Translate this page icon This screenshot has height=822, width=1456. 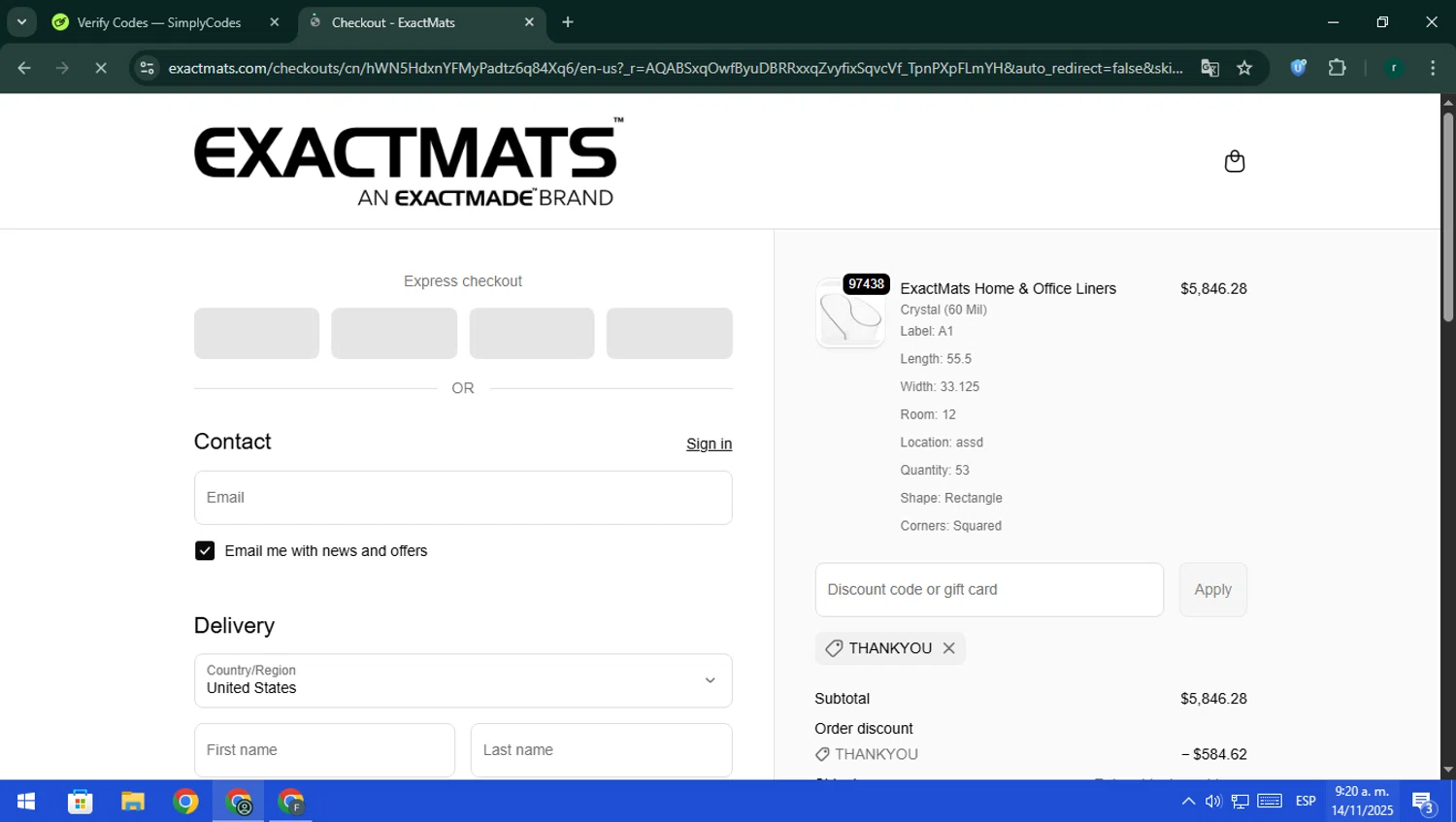tap(1209, 68)
